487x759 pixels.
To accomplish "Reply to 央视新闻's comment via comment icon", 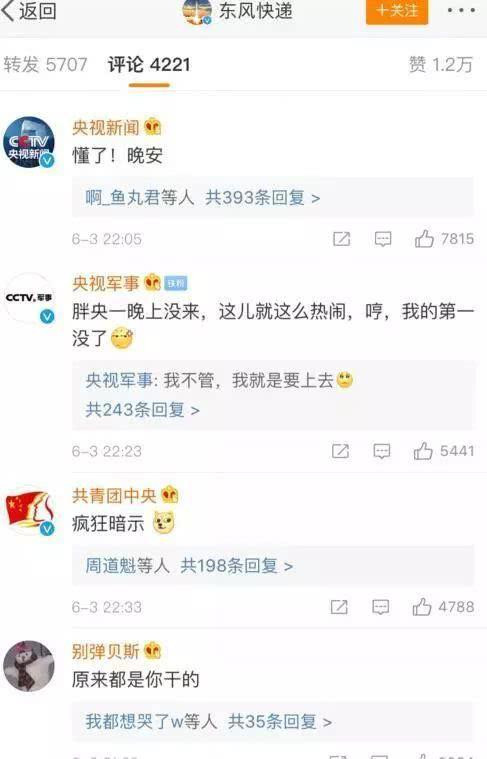I will pyautogui.click(x=383, y=239).
